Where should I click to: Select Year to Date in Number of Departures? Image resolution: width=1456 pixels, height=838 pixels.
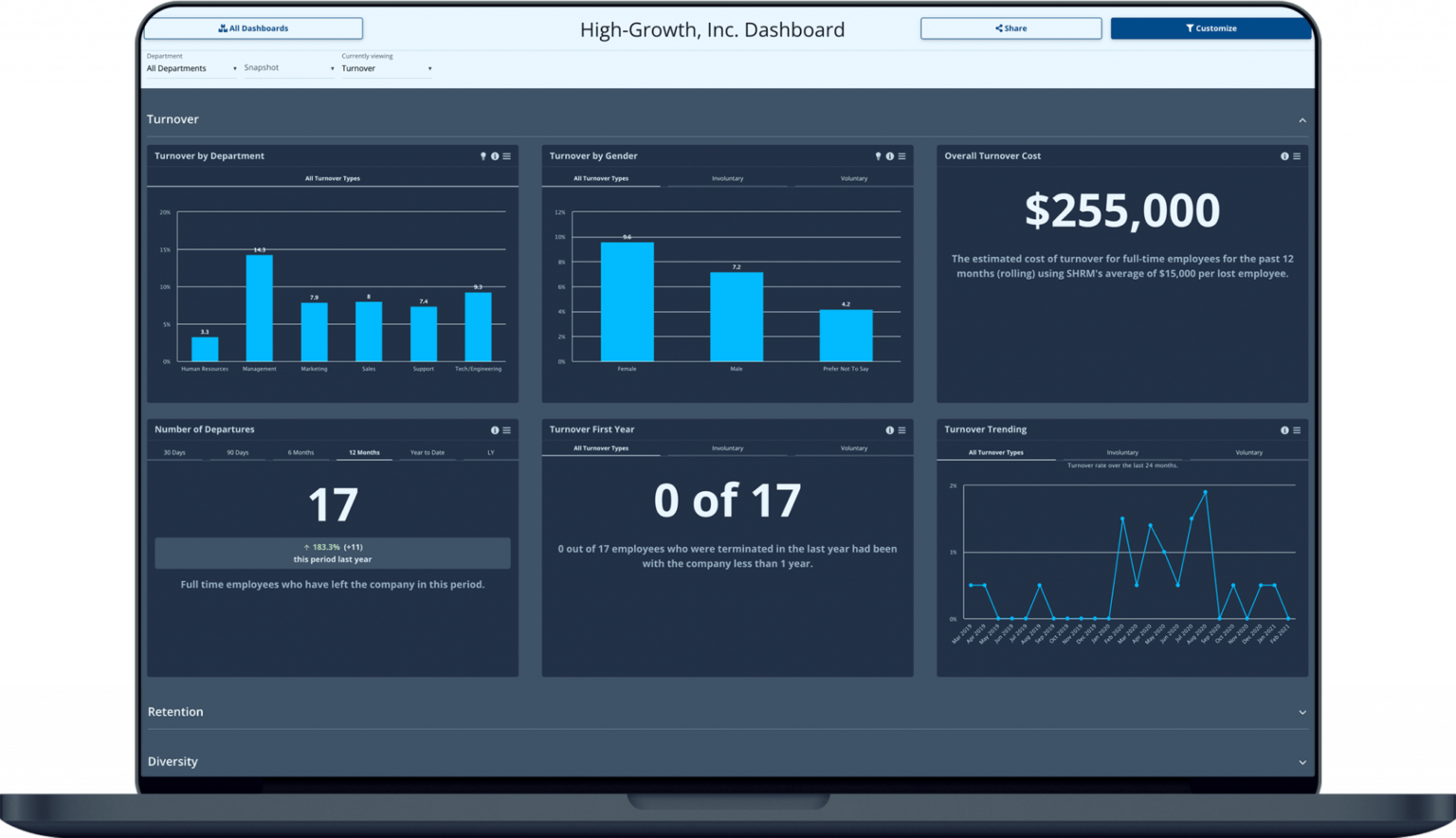[x=428, y=452]
